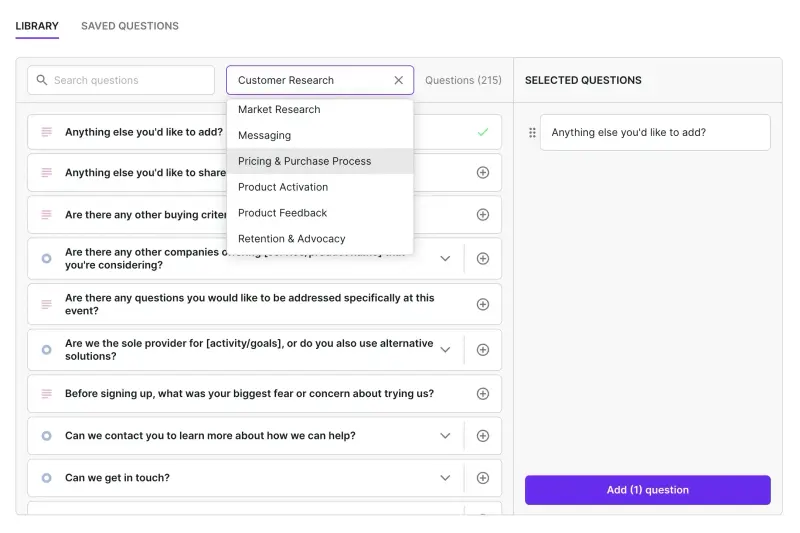Image resolution: width=800 pixels, height=533 pixels.
Task: Click text-type icon beside 'Anything else you'd like to add?'
Action: coord(46,132)
